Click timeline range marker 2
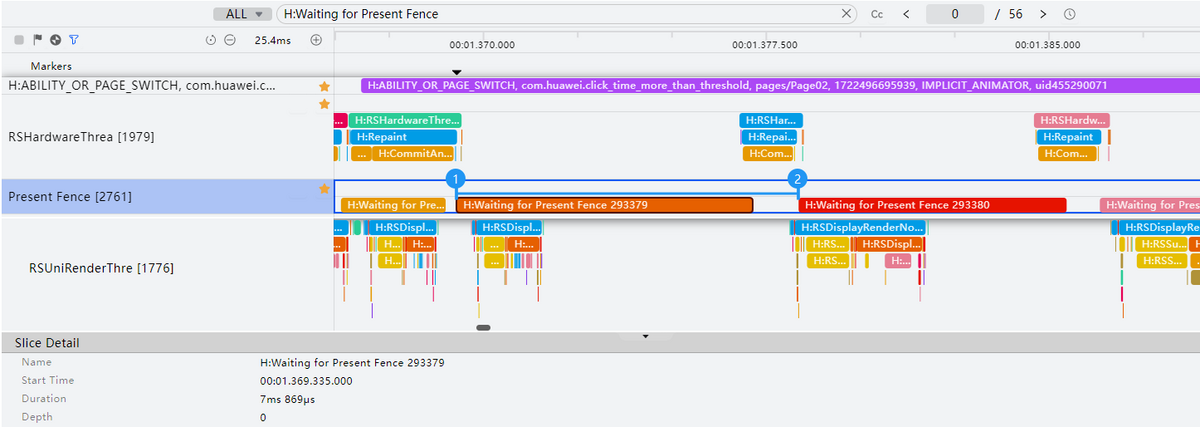The image size is (1200, 427). tap(797, 179)
